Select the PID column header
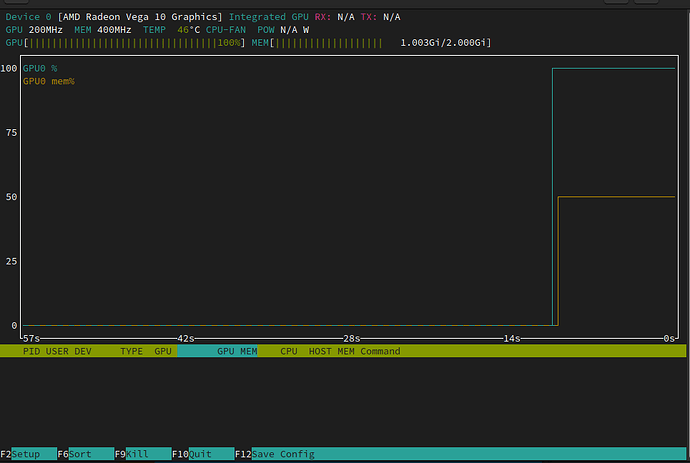The image size is (690, 463). (x=31, y=351)
